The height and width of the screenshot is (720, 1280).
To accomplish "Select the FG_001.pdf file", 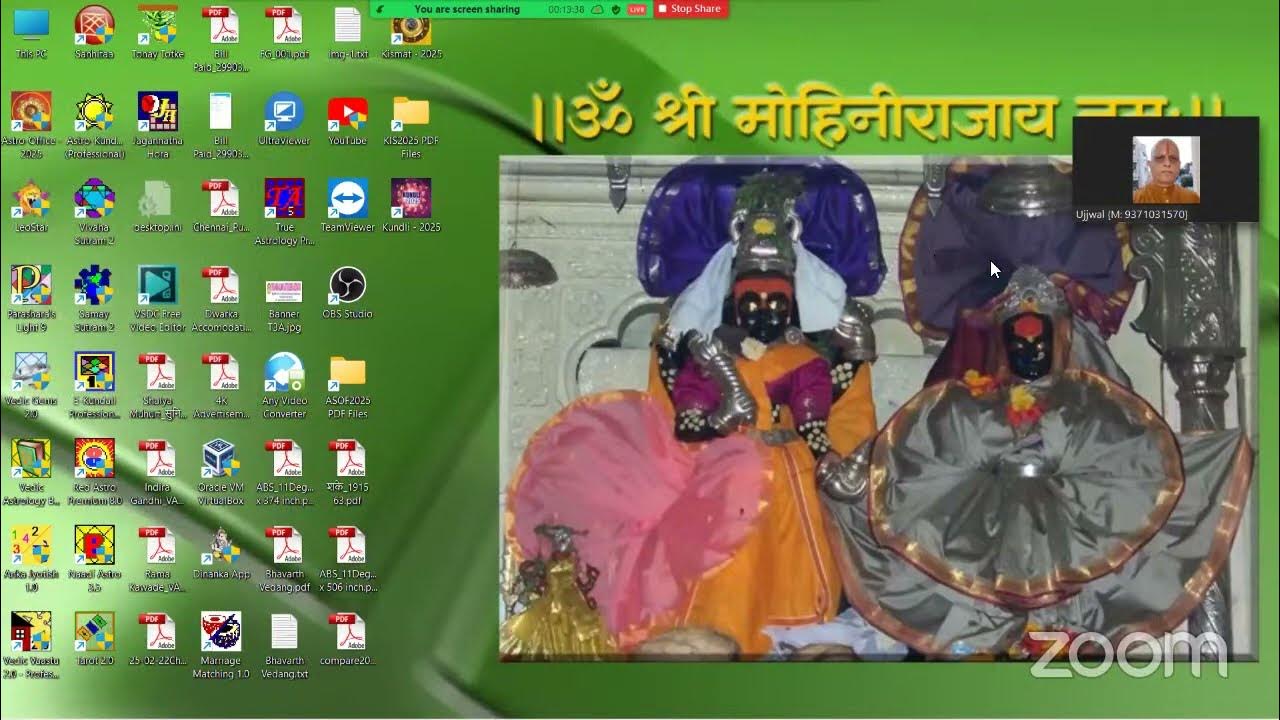I will click(x=284, y=33).
